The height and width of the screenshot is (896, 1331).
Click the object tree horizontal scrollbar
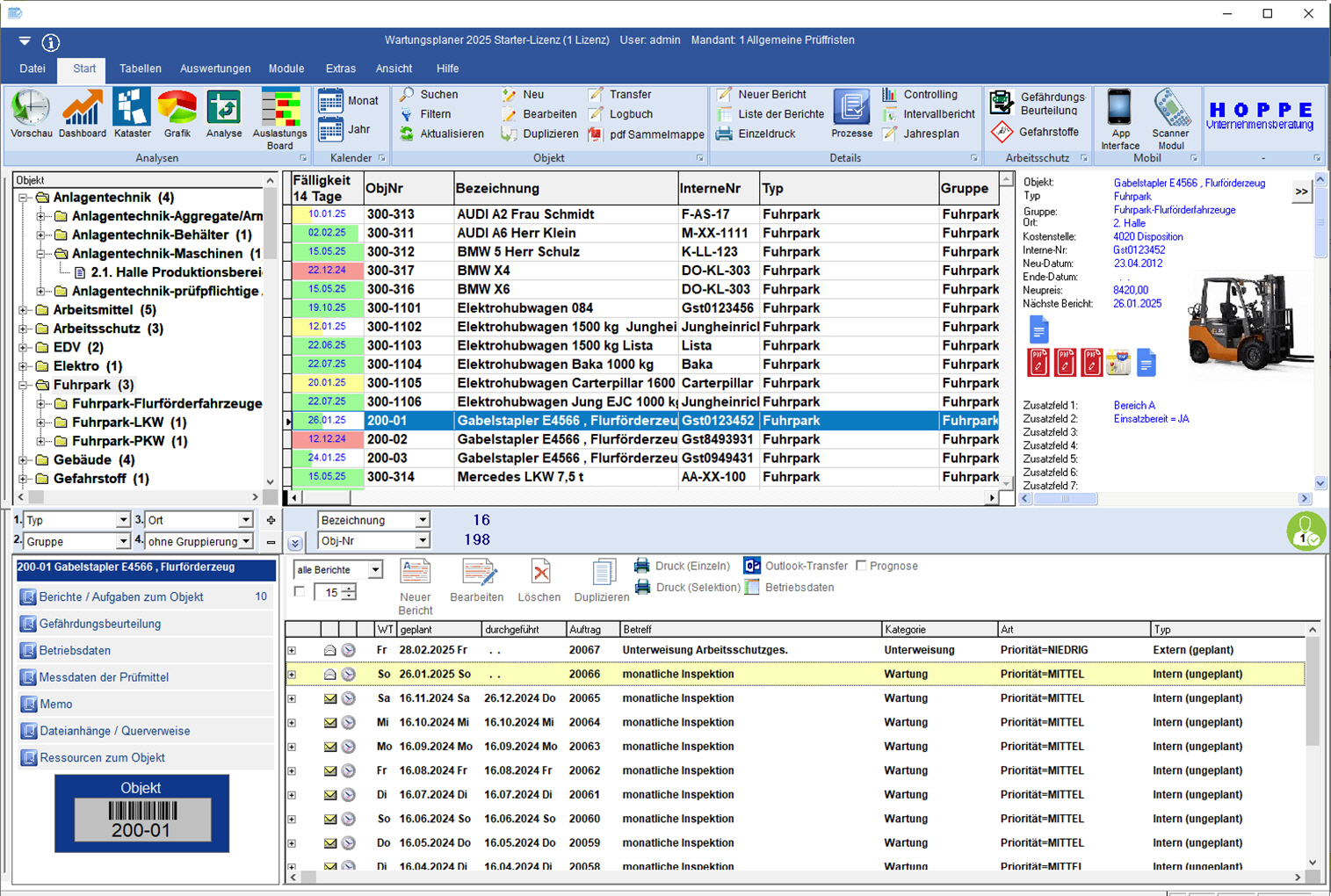(x=139, y=497)
